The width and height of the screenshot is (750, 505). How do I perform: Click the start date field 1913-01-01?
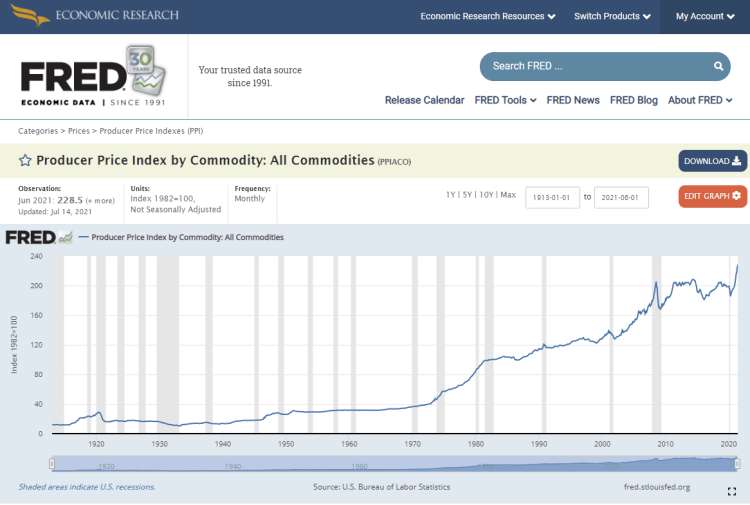point(552,198)
